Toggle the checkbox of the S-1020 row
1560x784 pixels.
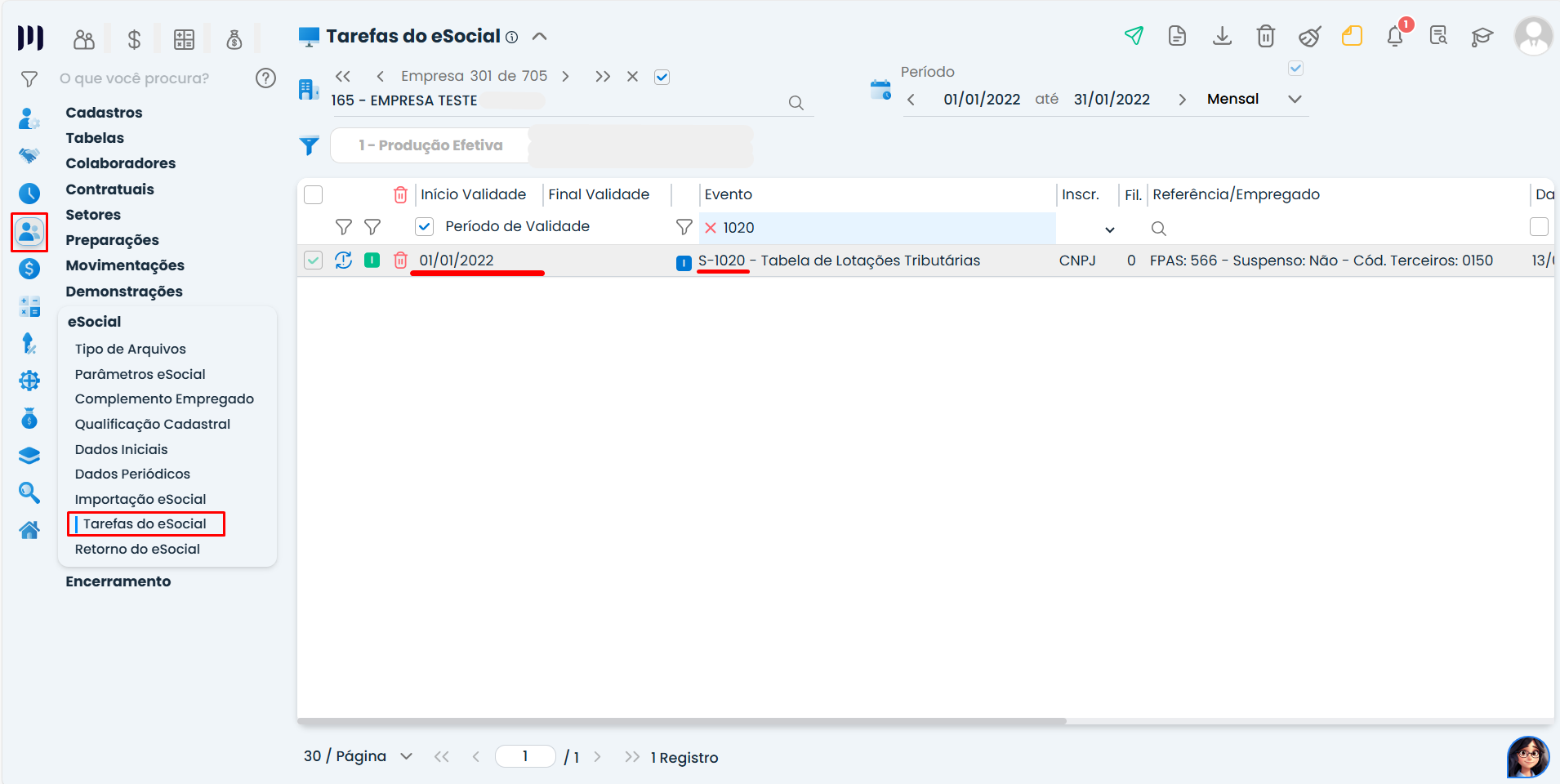[313, 260]
